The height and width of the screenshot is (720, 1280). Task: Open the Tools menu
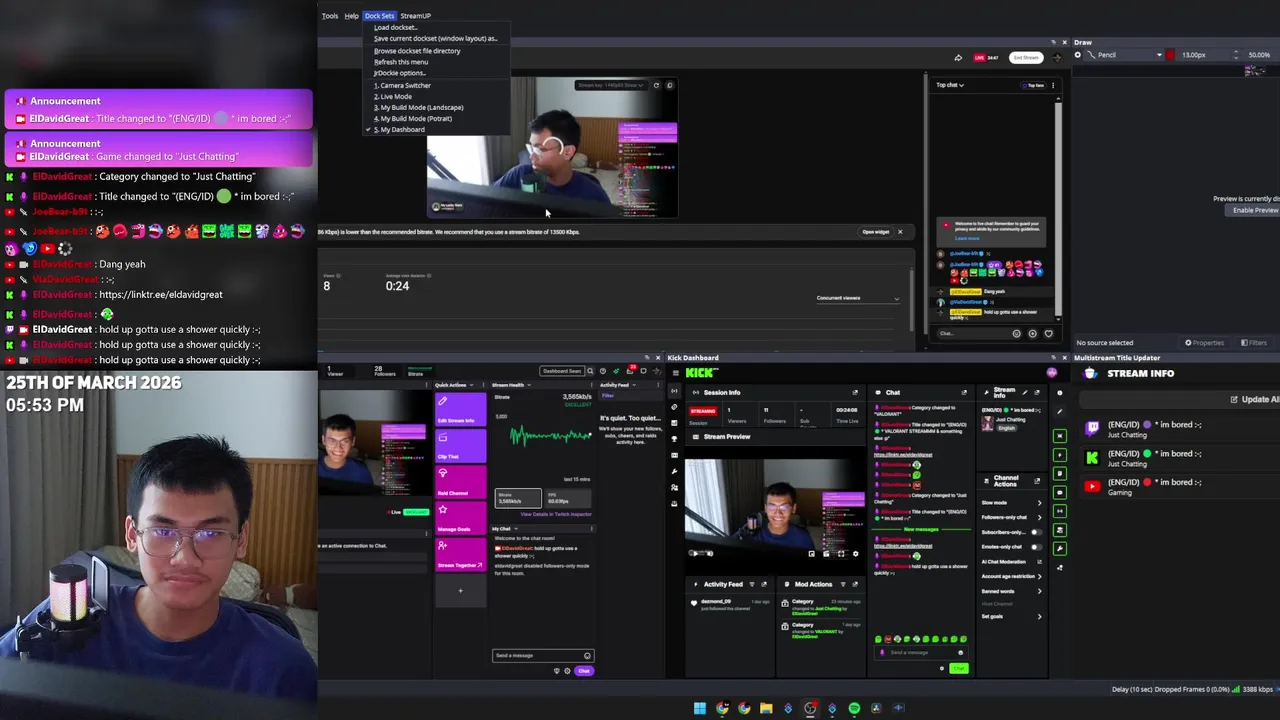(x=330, y=16)
